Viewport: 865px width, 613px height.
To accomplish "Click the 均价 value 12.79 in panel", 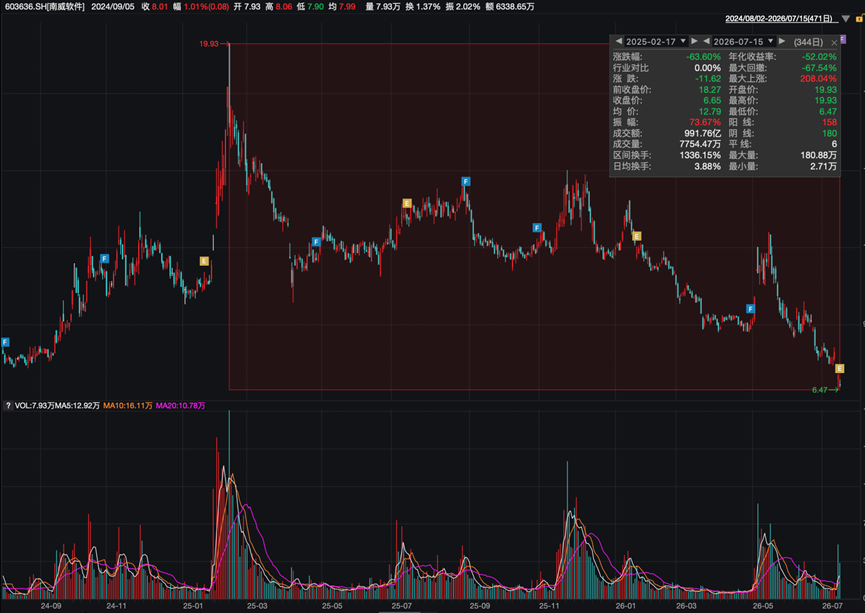I will 709,111.
